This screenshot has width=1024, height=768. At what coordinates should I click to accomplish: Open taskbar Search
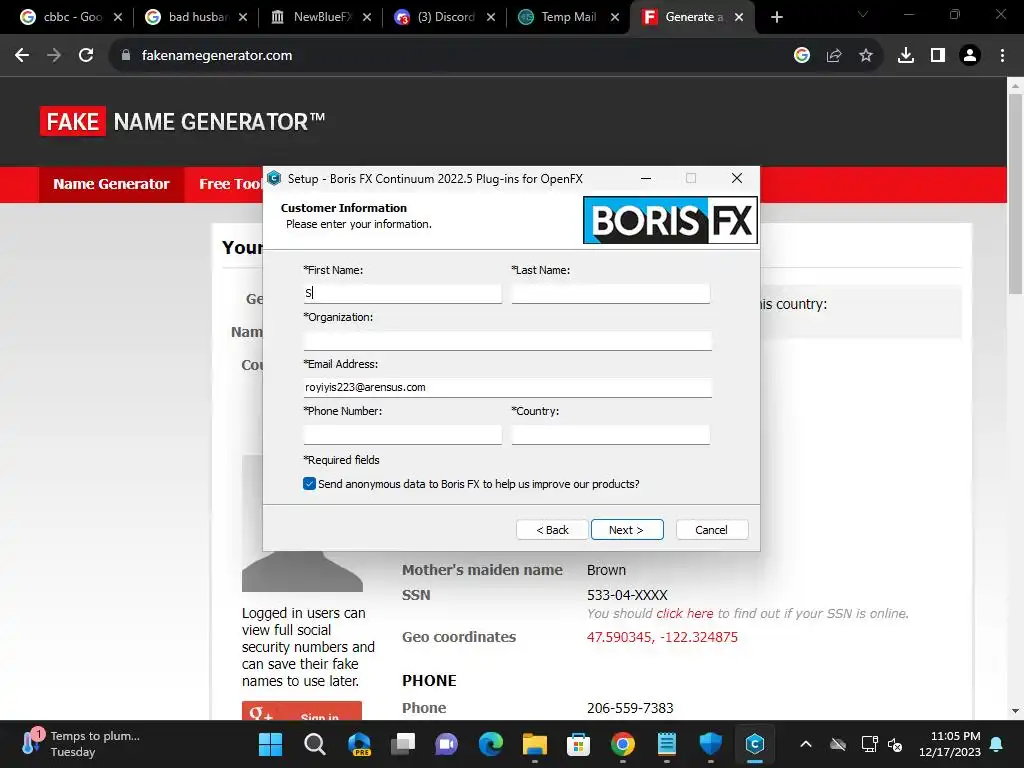coord(315,744)
